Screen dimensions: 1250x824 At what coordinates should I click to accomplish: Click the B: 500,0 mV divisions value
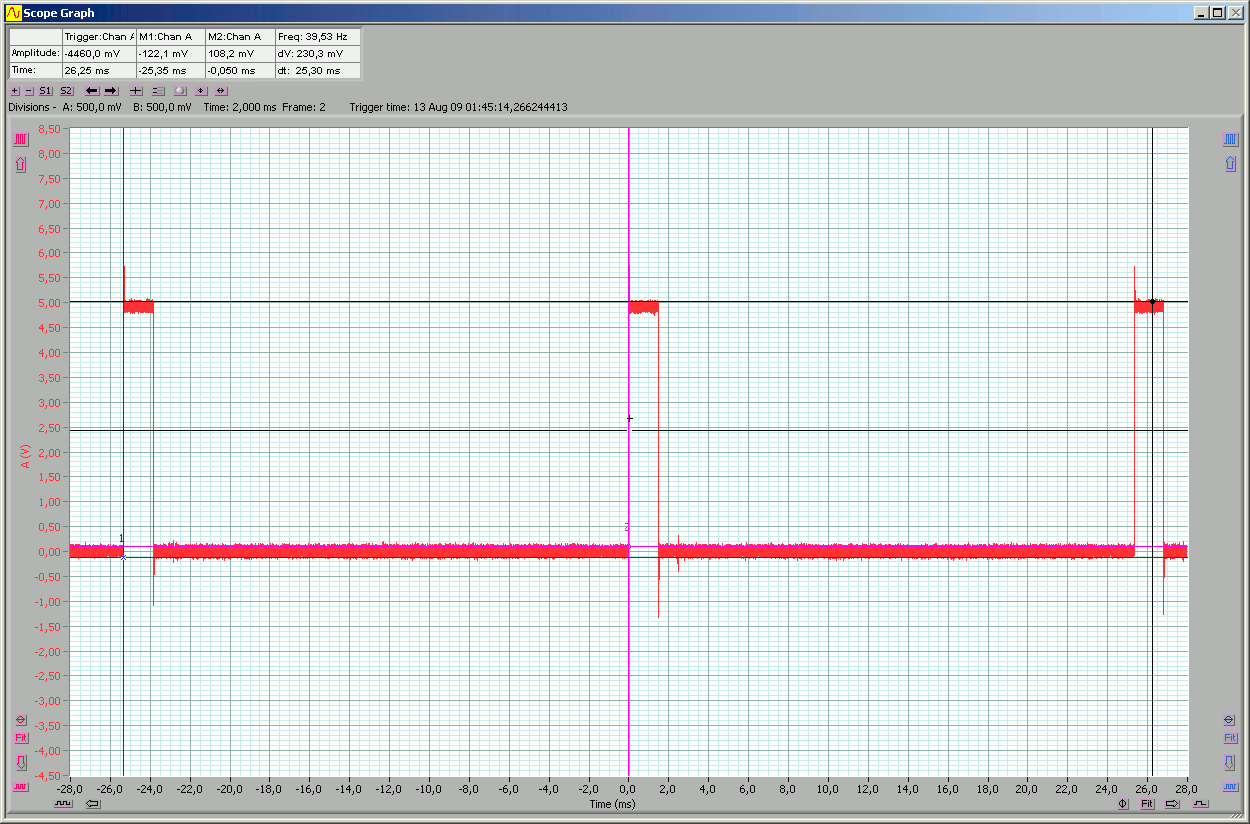coord(162,107)
